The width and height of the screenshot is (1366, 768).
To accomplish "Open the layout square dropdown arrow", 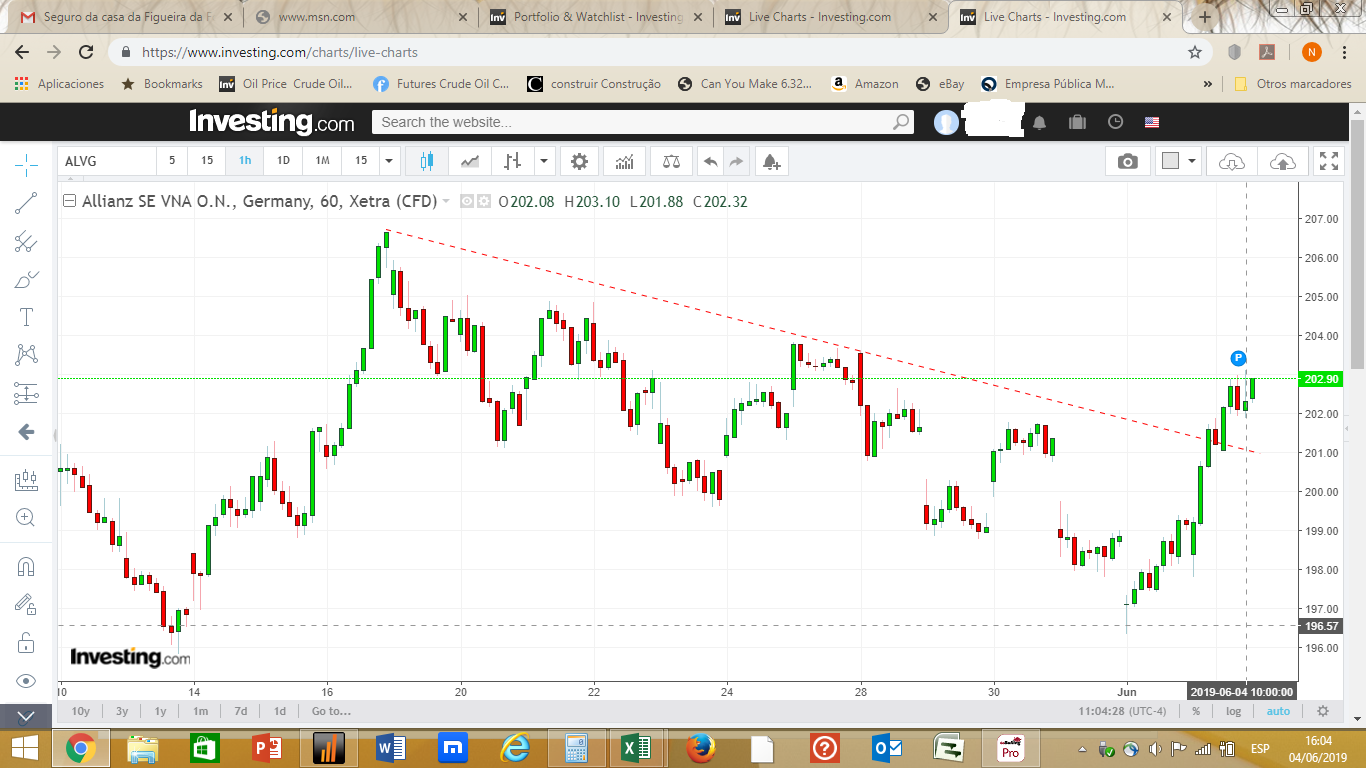I will (x=1193, y=161).
